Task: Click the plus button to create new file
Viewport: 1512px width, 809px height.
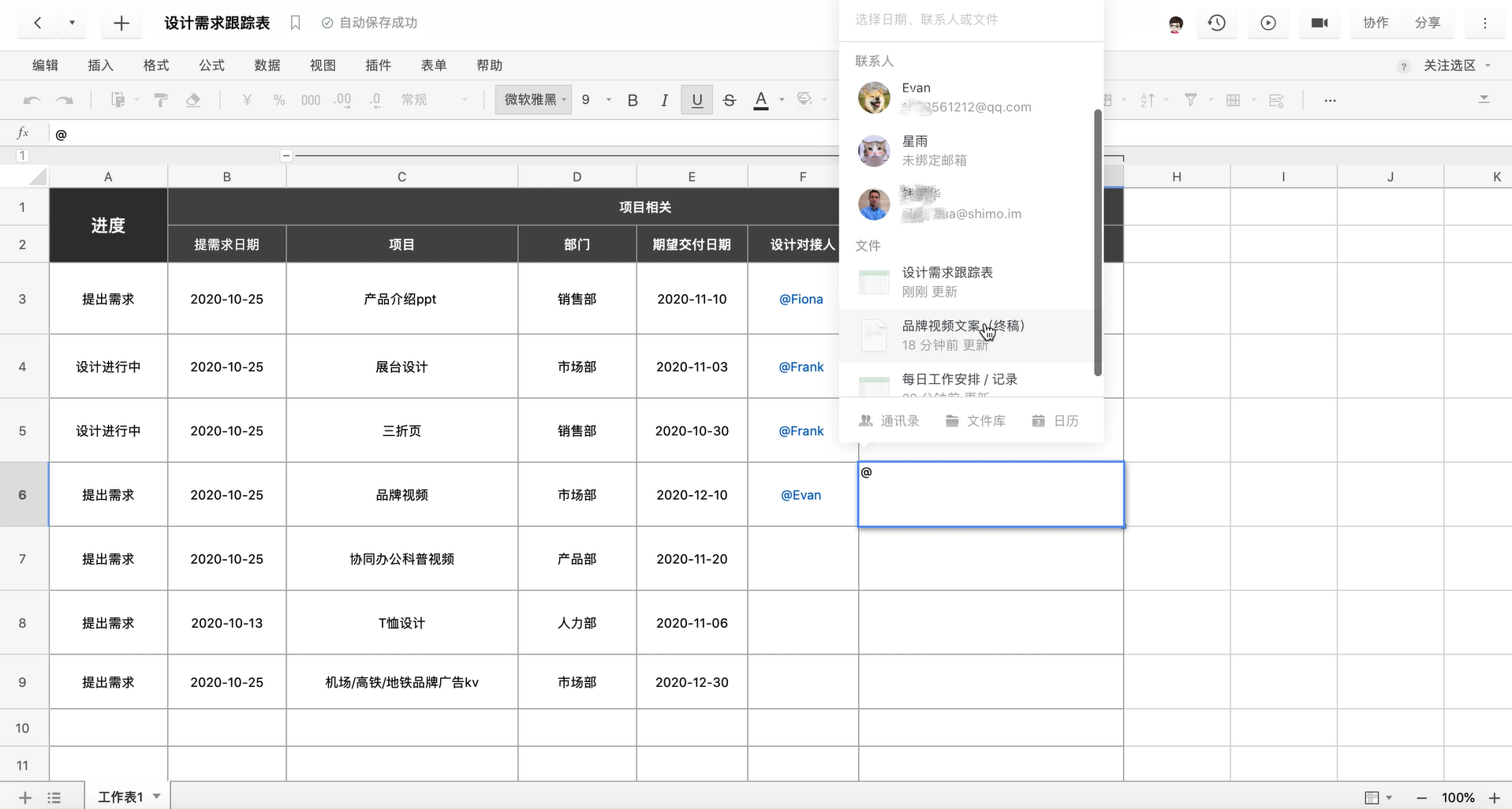Action: [x=121, y=23]
